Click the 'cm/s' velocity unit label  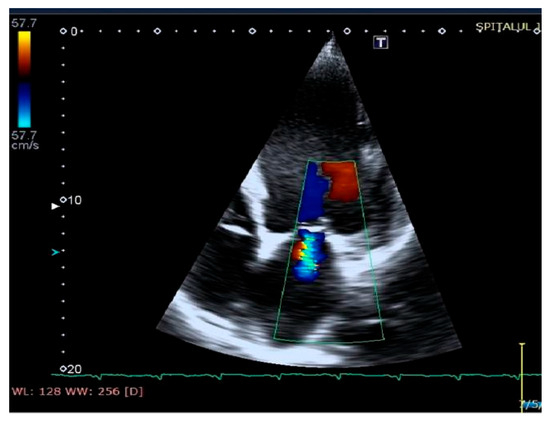pyautogui.click(x=25, y=145)
